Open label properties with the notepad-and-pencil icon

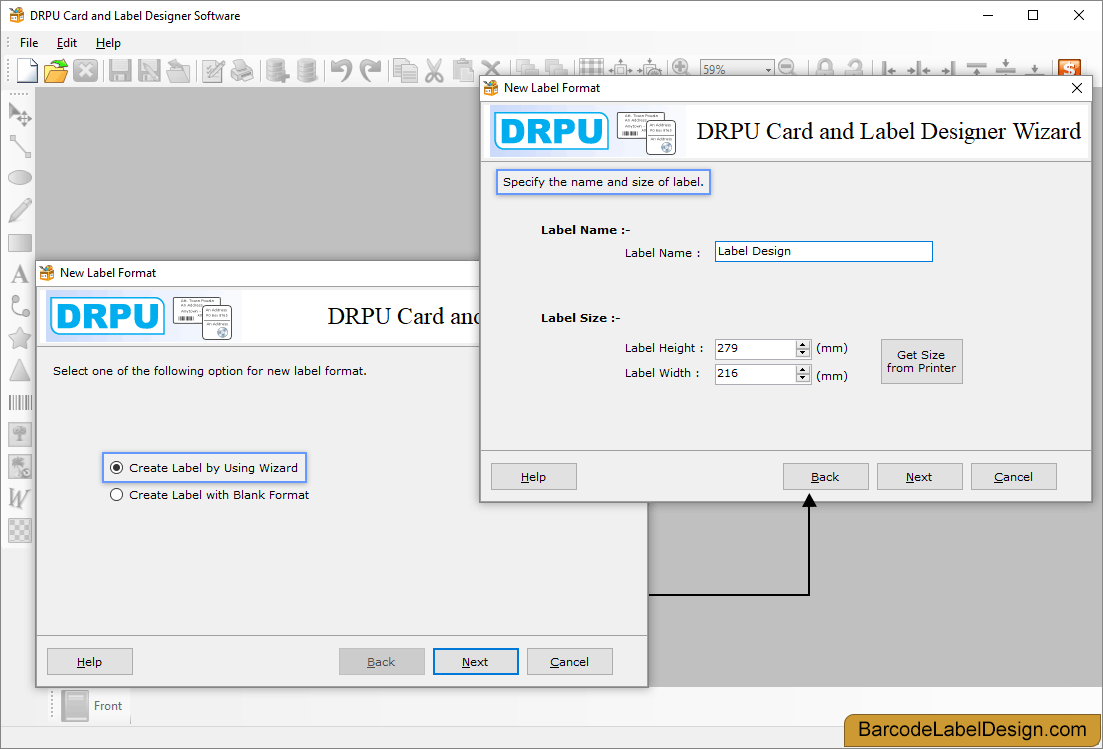tap(213, 70)
